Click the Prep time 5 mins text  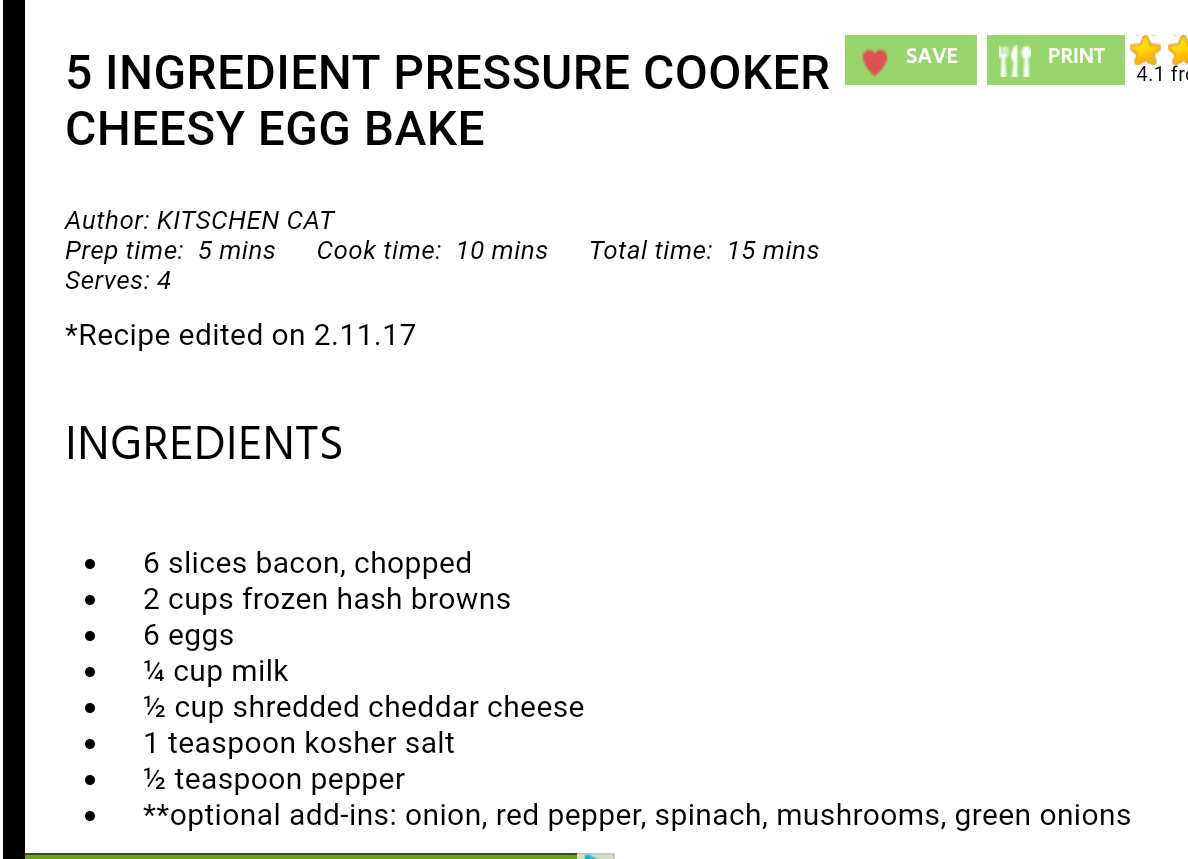(170, 250)
